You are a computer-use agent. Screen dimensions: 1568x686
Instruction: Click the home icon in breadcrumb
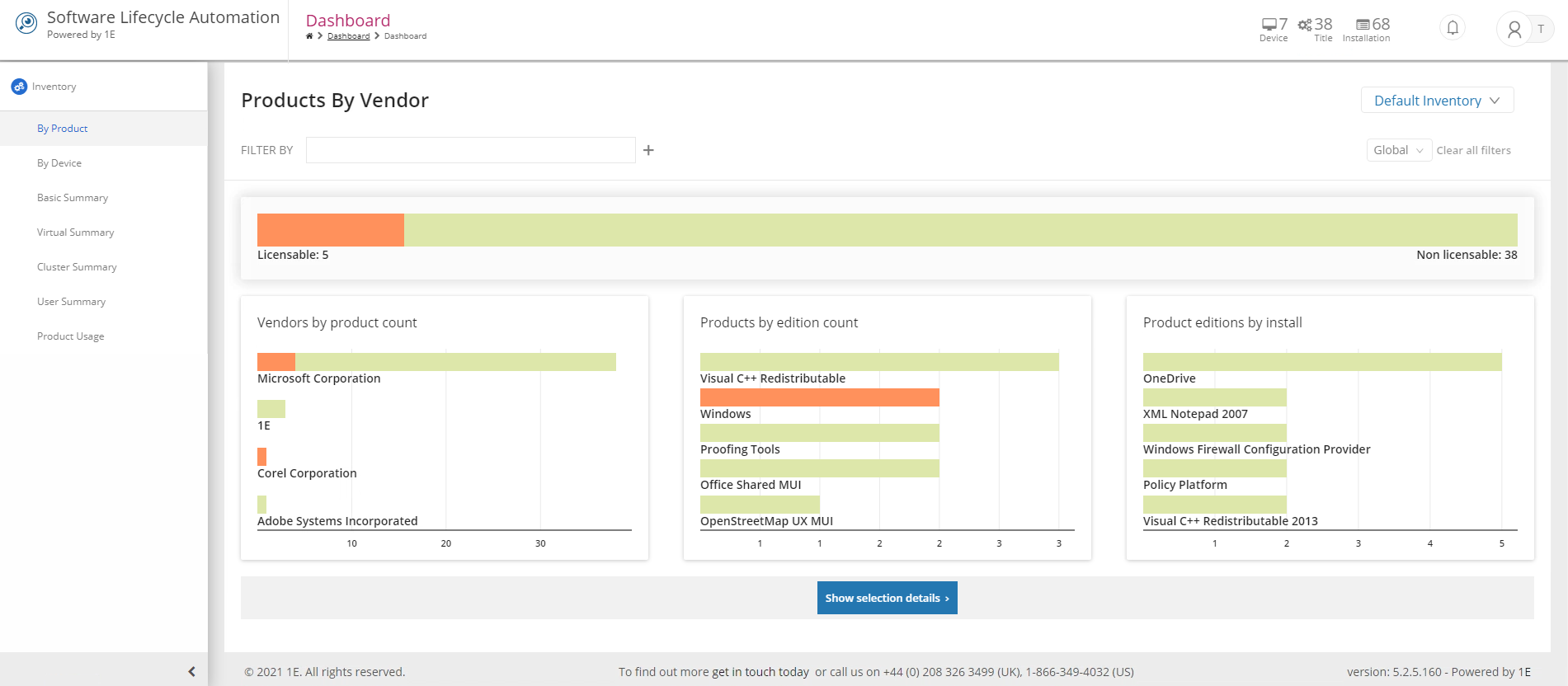[x=309, y=36]
